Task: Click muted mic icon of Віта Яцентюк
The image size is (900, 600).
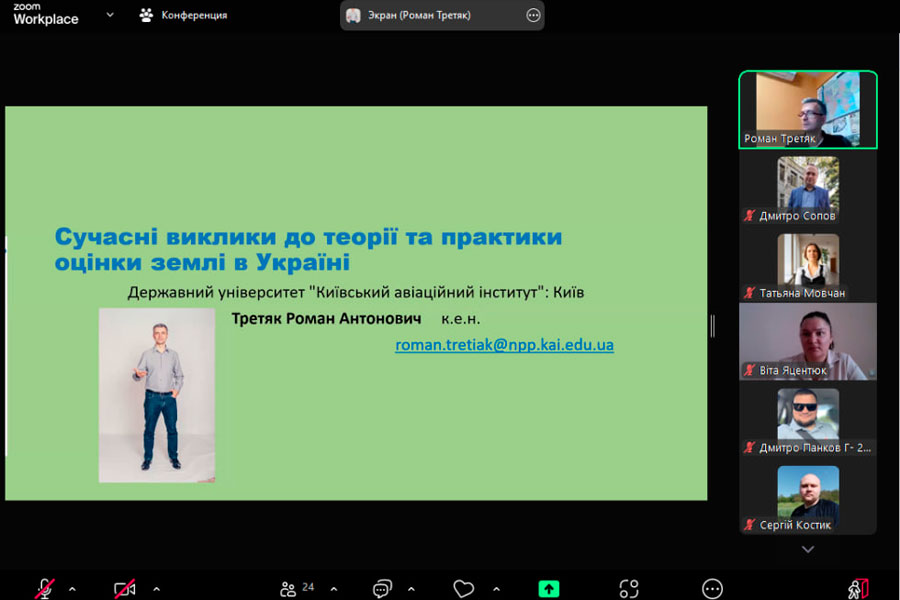Action: tap(749, 370)
